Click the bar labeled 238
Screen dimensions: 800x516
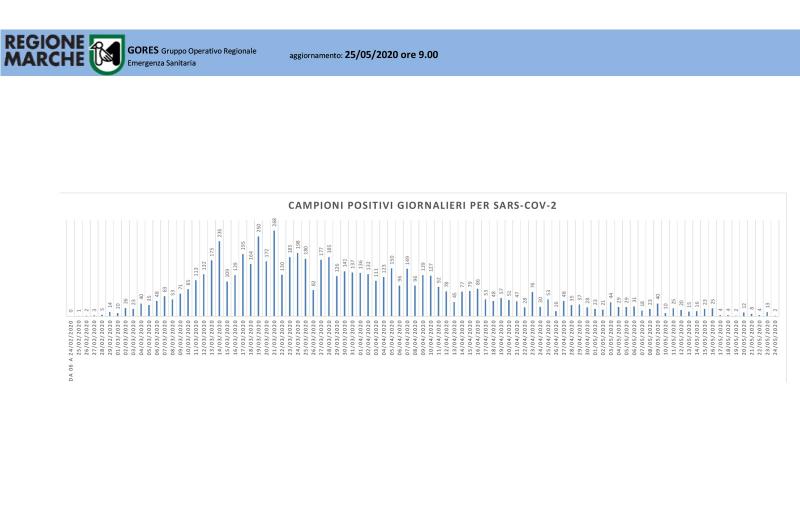click(219, 279)
